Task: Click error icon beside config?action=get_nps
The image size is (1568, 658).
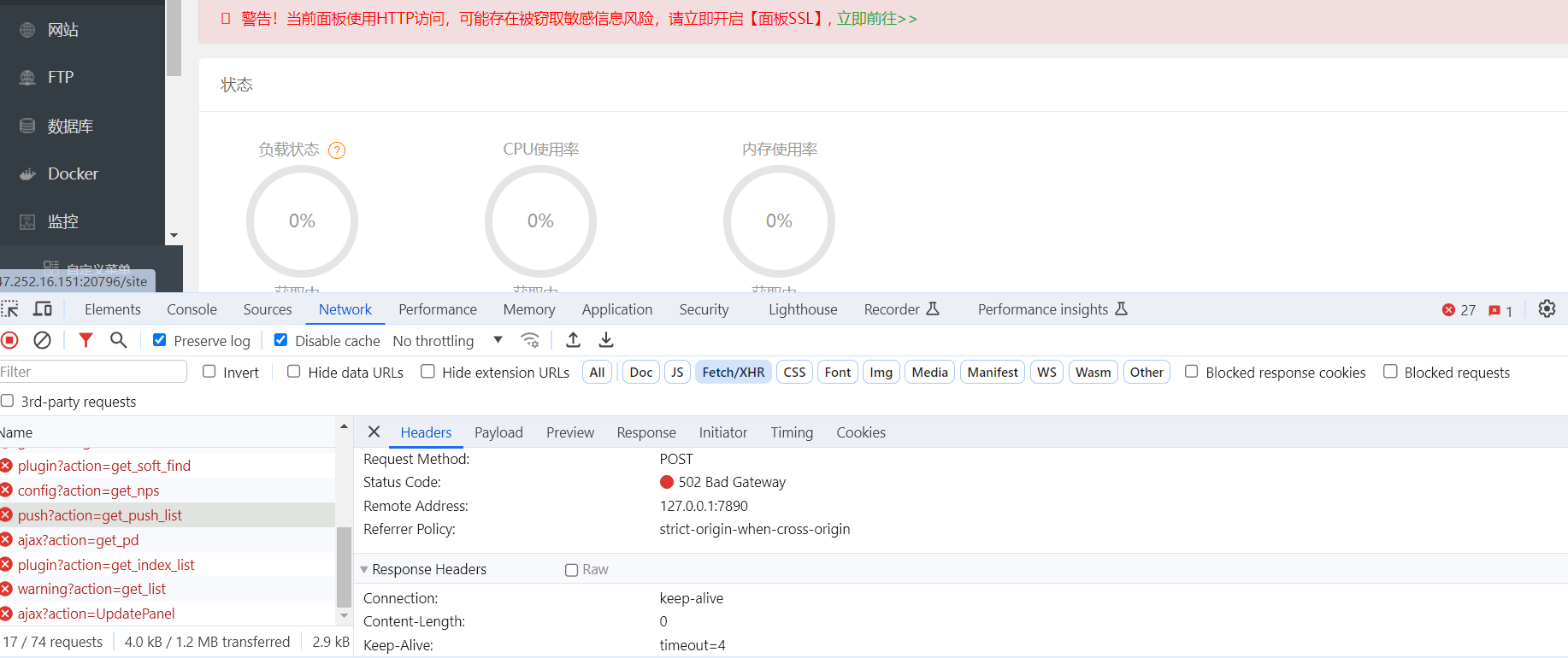Action: point(6,491)
